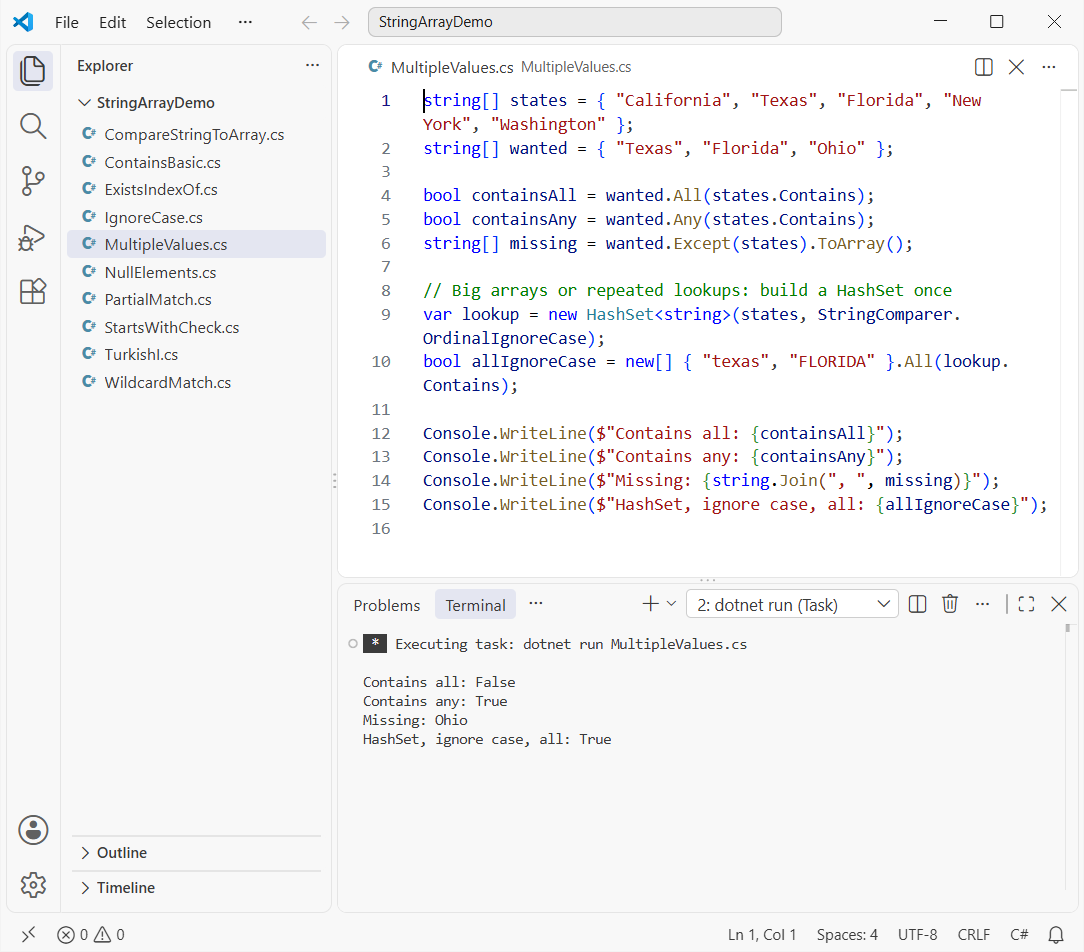Change end of line sequence CRLF
The image size is (1084, 952).
coord(973,935)
